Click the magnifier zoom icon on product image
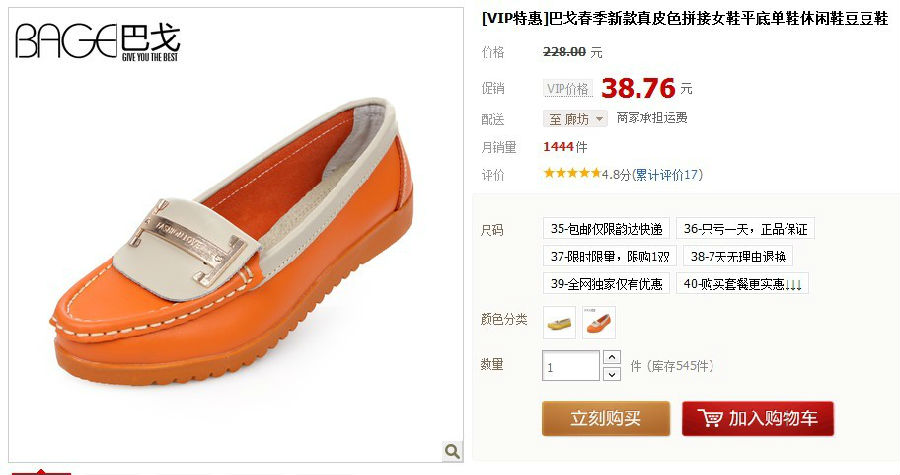 pos(452,451)
